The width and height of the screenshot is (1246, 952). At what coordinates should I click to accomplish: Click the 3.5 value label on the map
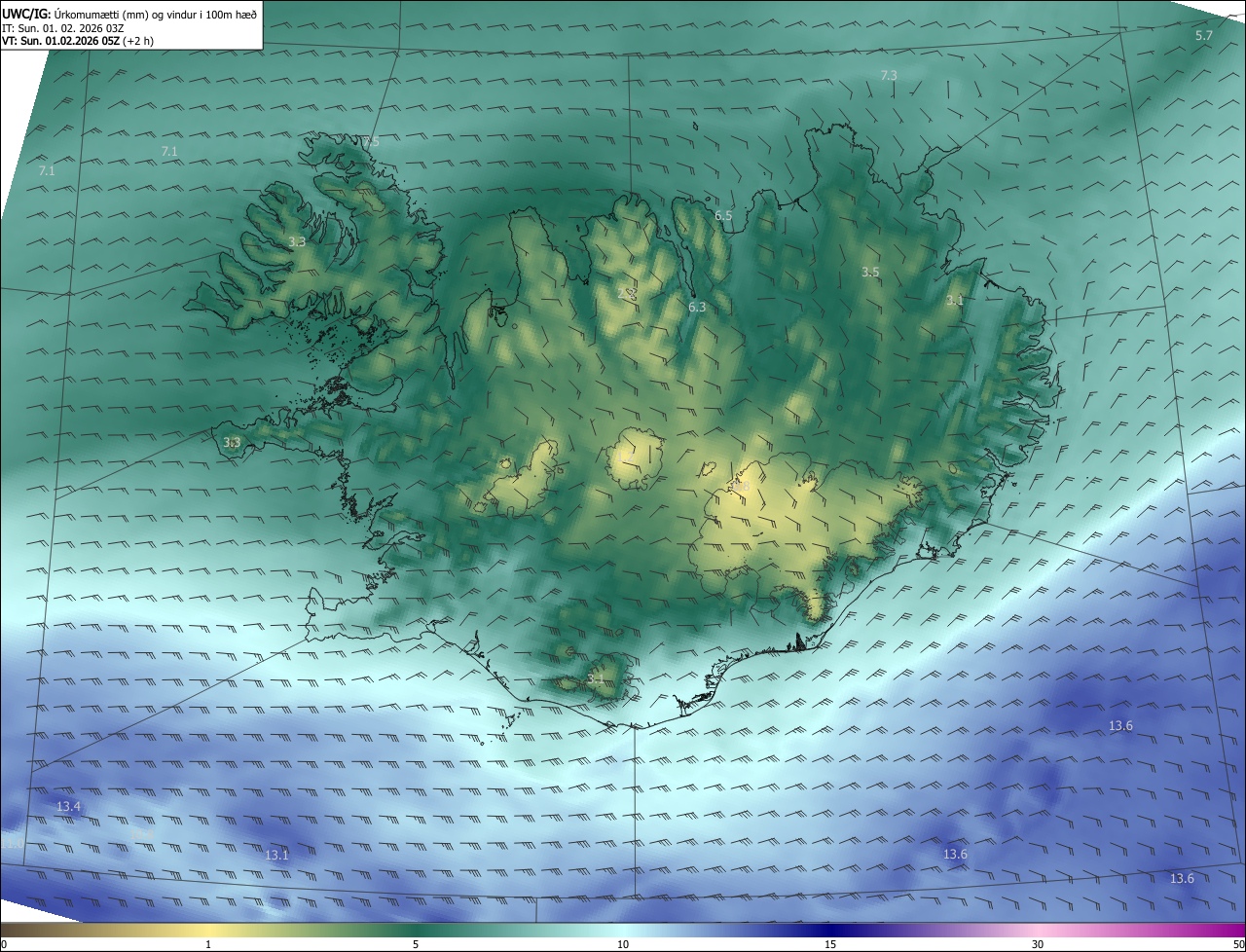(x=870, y=273)
